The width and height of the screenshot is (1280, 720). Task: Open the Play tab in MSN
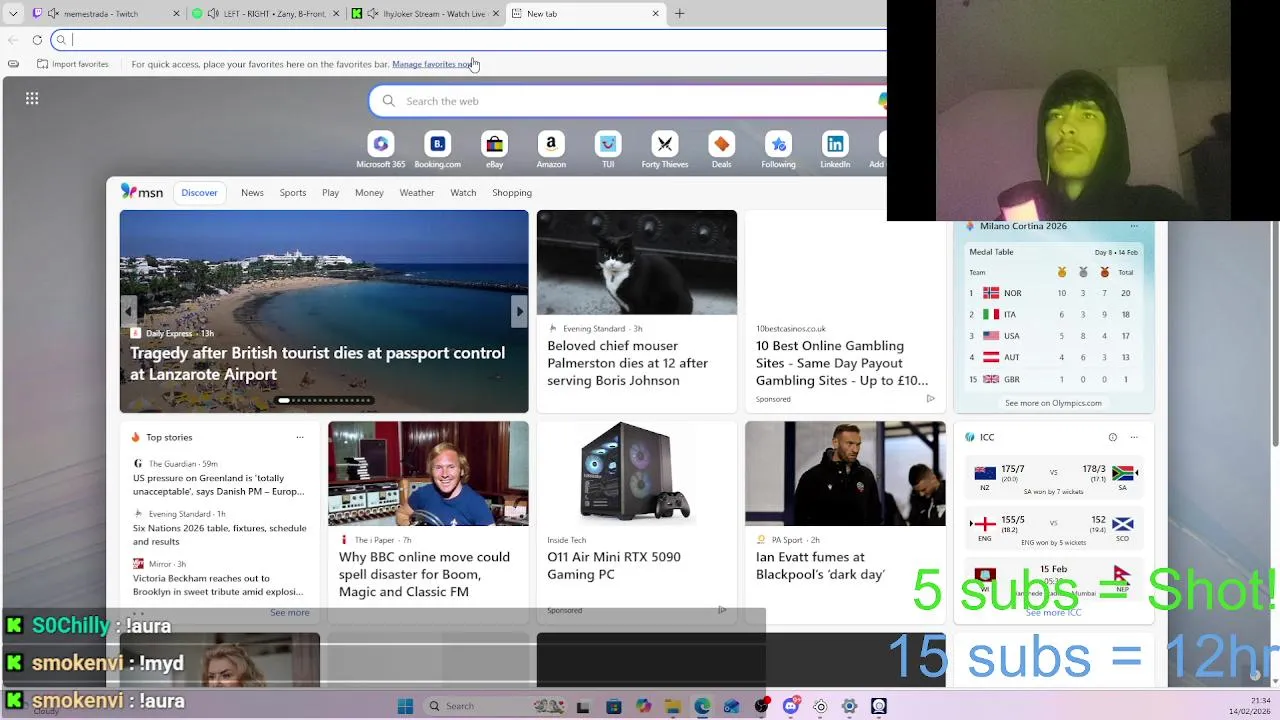click(x=330, y=192)
